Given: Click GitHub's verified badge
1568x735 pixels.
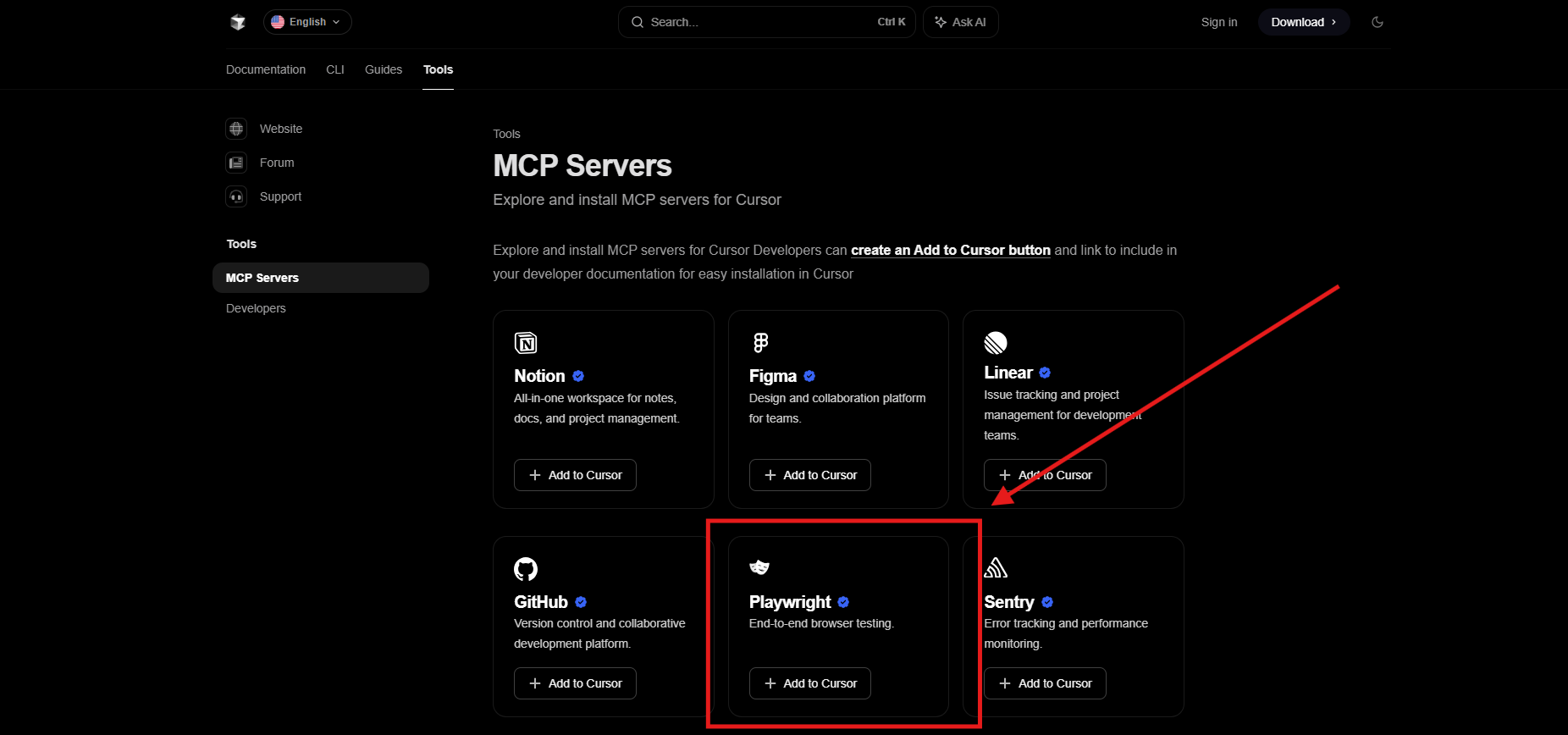Looking at the screenshot, I should point(581,602).
